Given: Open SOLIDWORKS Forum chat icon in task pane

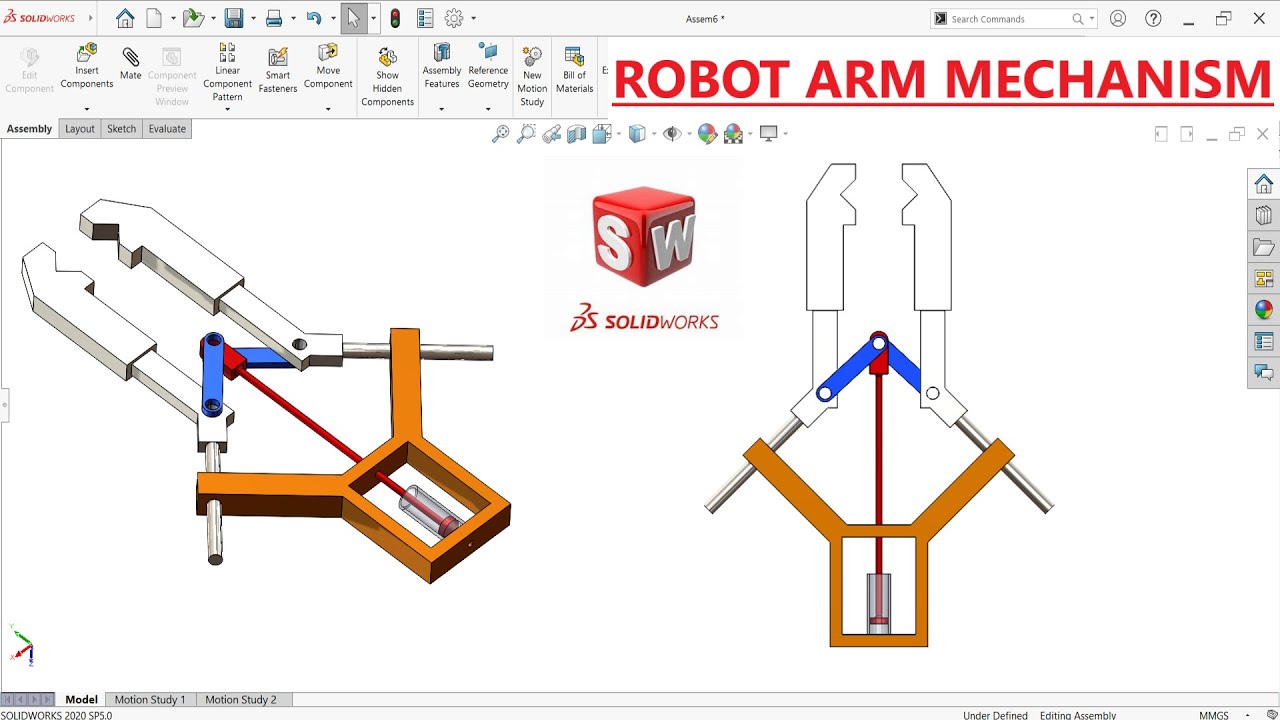Looking at the screenshot, I should point(1264,373).
